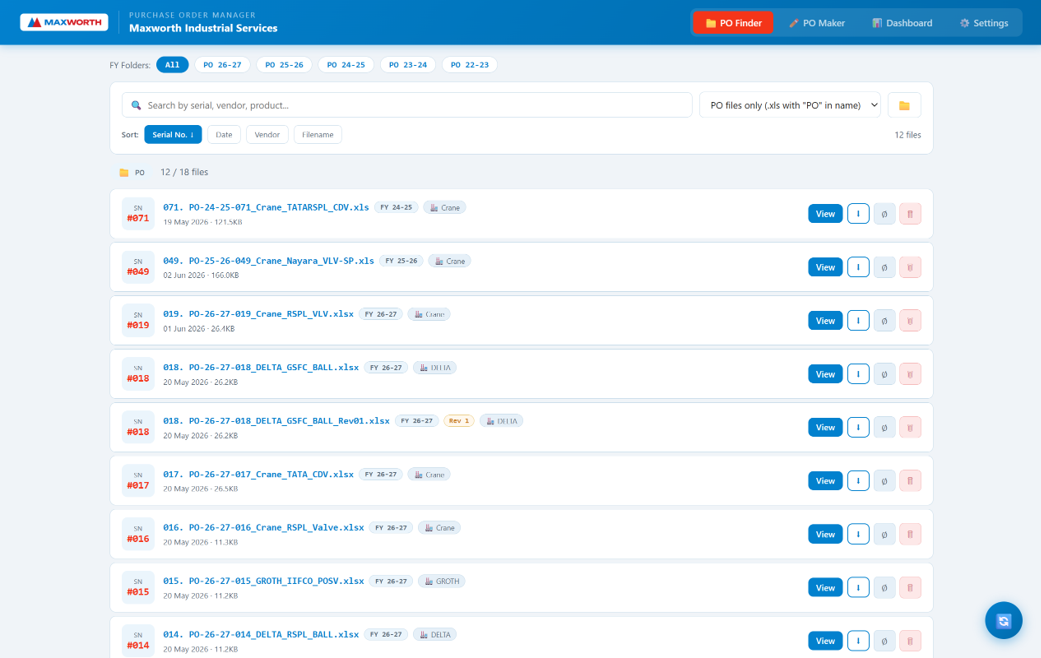Open the Settings tab
This screenshot has width=1041, height=658.
(983, 23)
